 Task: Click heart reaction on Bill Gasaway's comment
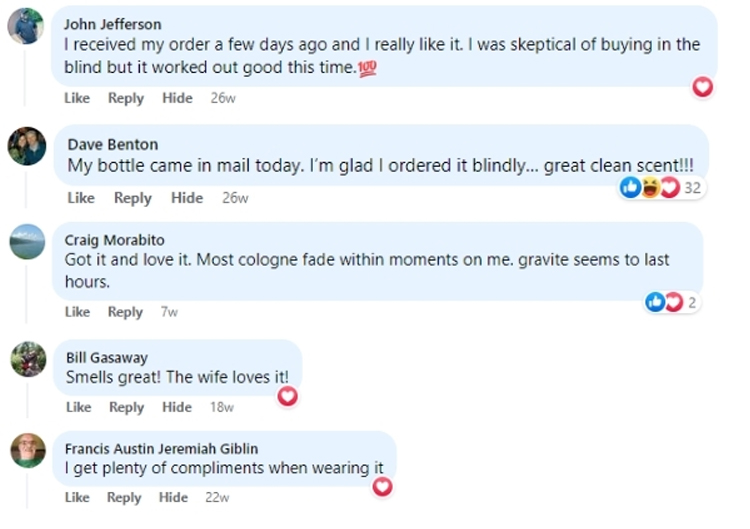pyautogui.click(x=287, y=396)
